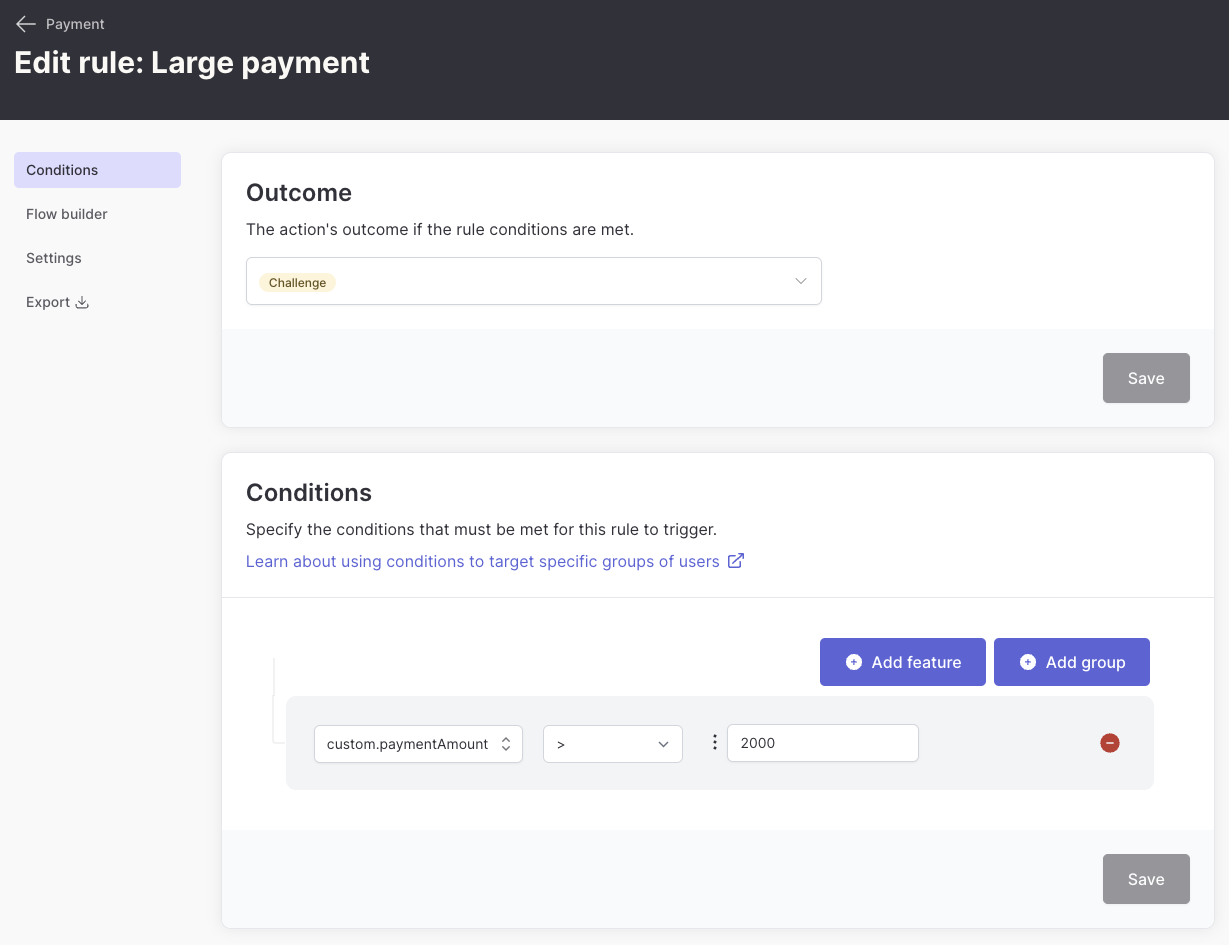Go to the Conditions section in sidebar
The width and height of the screenshot is (1229, 945).
click(x=97, y=170)
